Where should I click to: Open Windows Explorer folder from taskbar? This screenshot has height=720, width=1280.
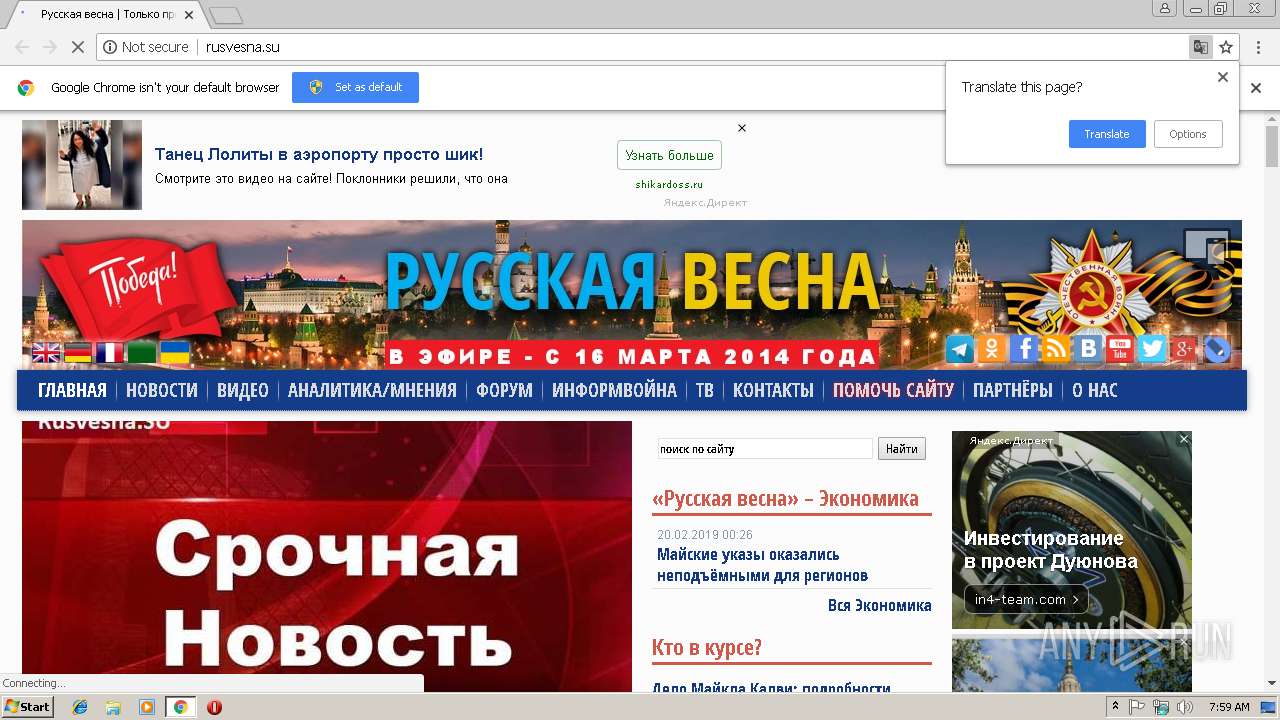pos(113,707)
